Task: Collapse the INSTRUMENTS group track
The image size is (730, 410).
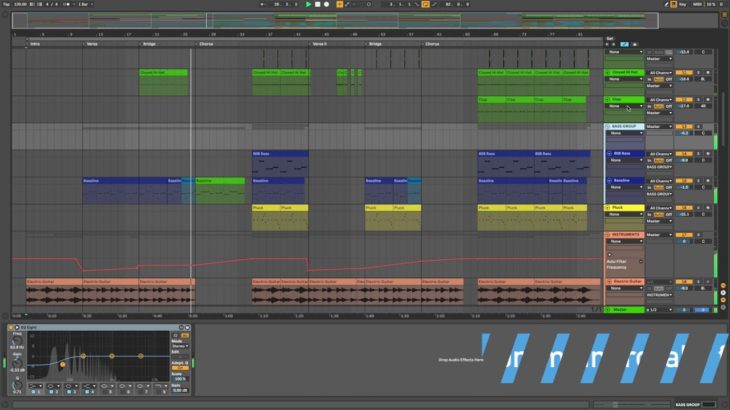Action: point(608,235)
